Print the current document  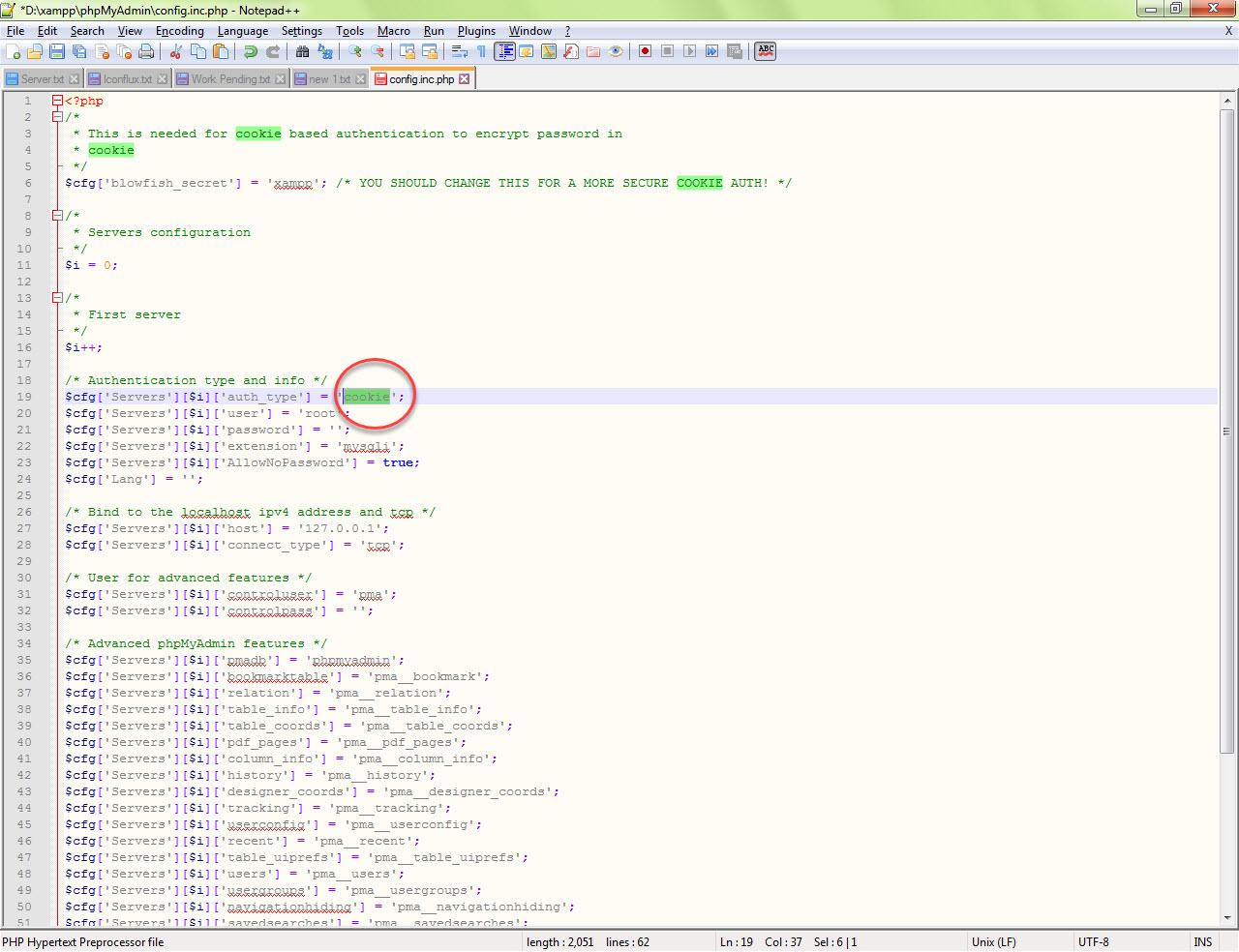(x=146, y=50)
